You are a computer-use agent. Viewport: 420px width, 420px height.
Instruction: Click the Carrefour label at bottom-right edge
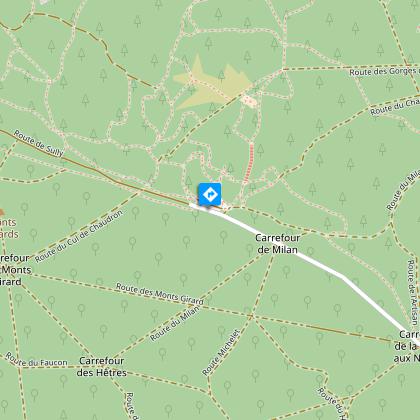pos(407,346)
